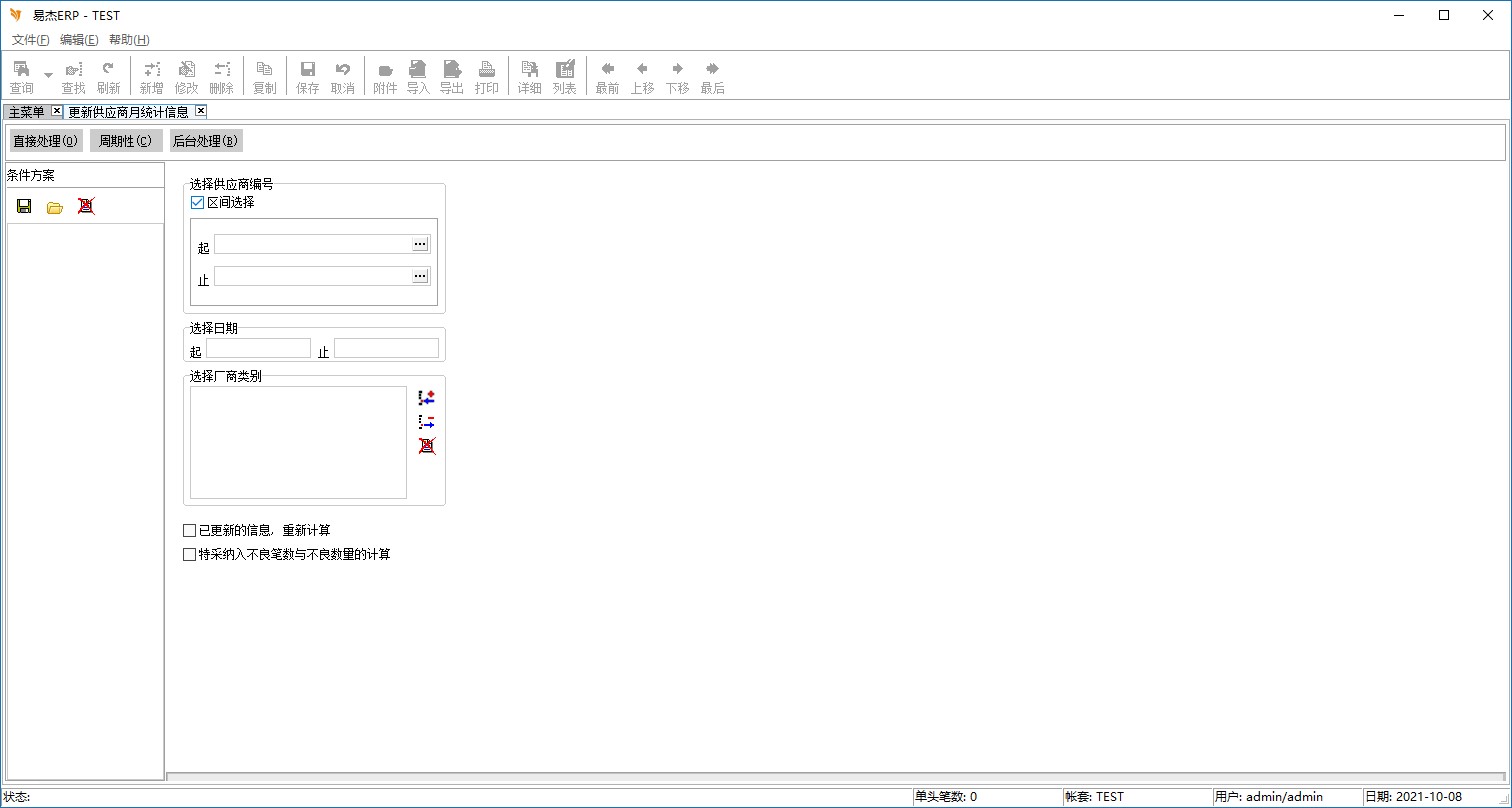Click the 直接处理(O) button
Viewport: 1512px width, 808px height.
click(x=45, y=141)
